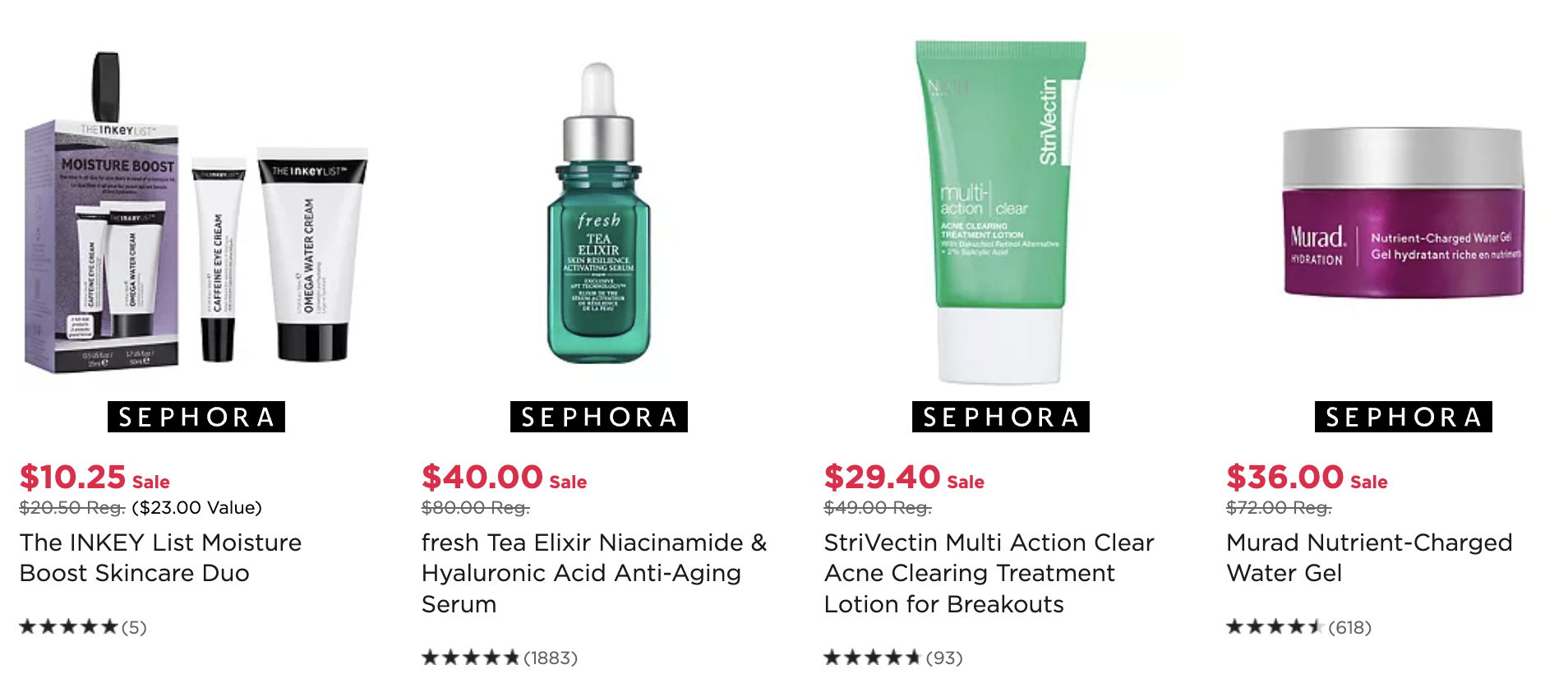1568x674 pixels.
Task: Open Murad Nutrient-Charged Water Gel title link
Action: tap(1369, 557)
